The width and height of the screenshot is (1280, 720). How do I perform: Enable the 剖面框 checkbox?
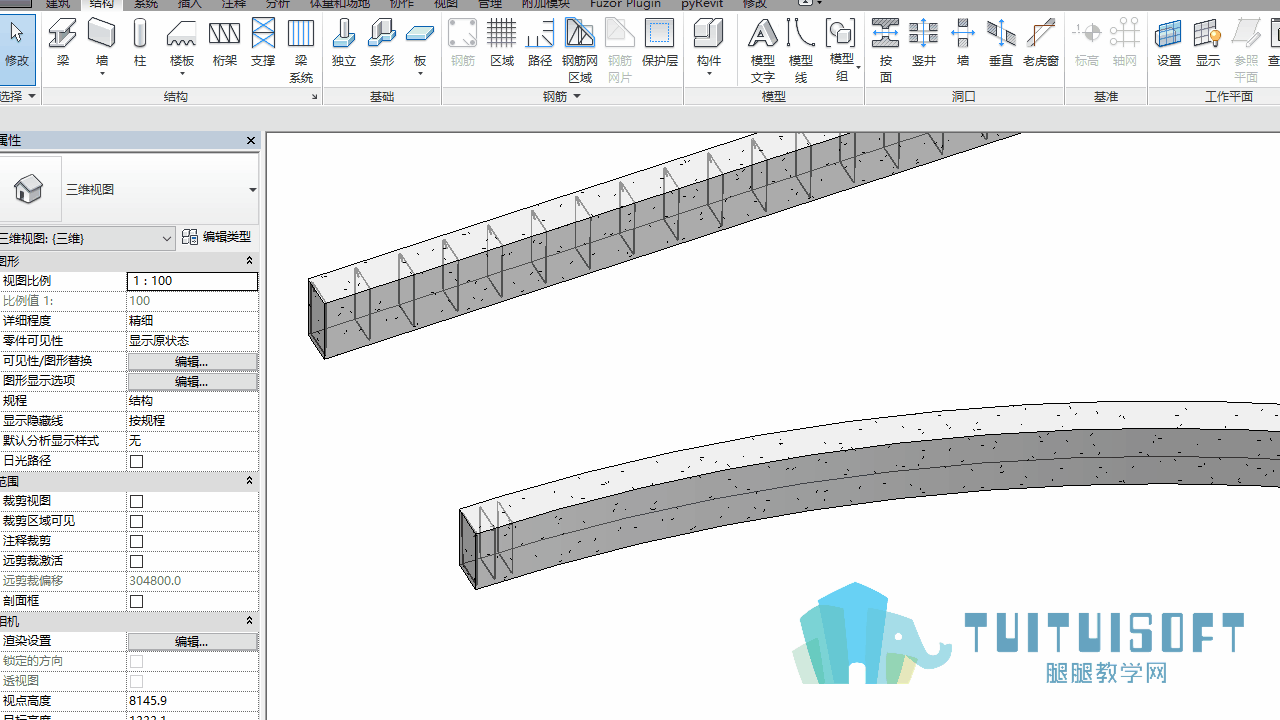click(137, 601)
